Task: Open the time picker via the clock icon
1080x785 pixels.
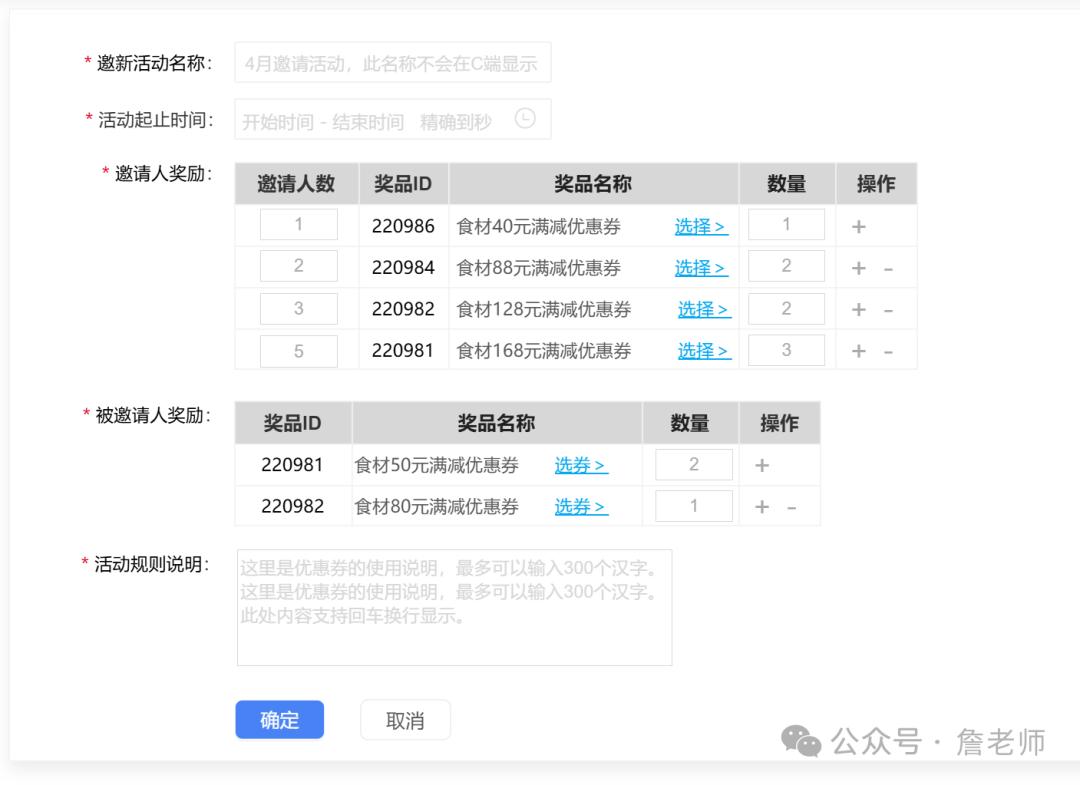Action: click(x=524, y=117)
